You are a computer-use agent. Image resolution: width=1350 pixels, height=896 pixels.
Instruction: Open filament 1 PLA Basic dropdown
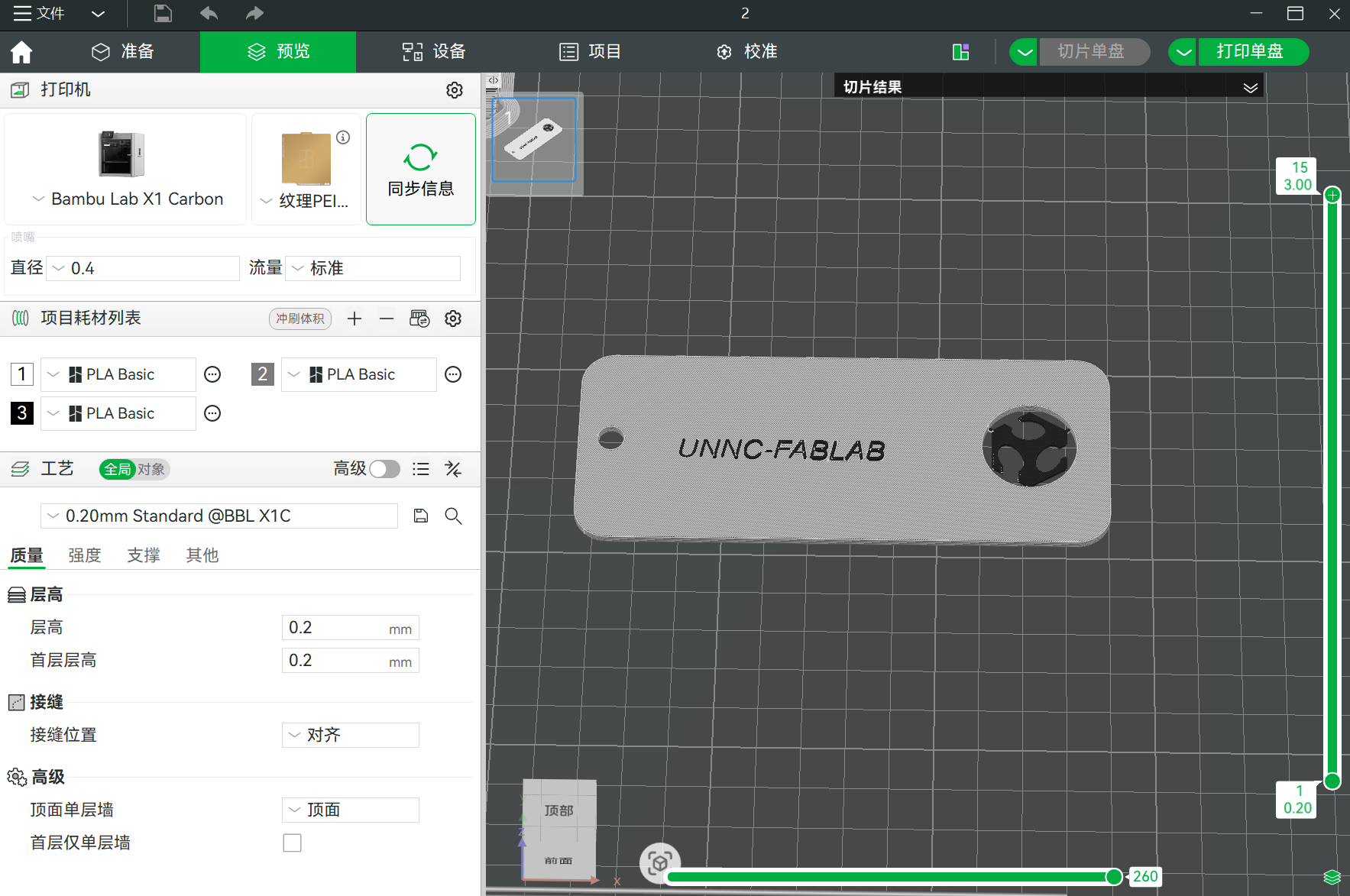[118, 374]
